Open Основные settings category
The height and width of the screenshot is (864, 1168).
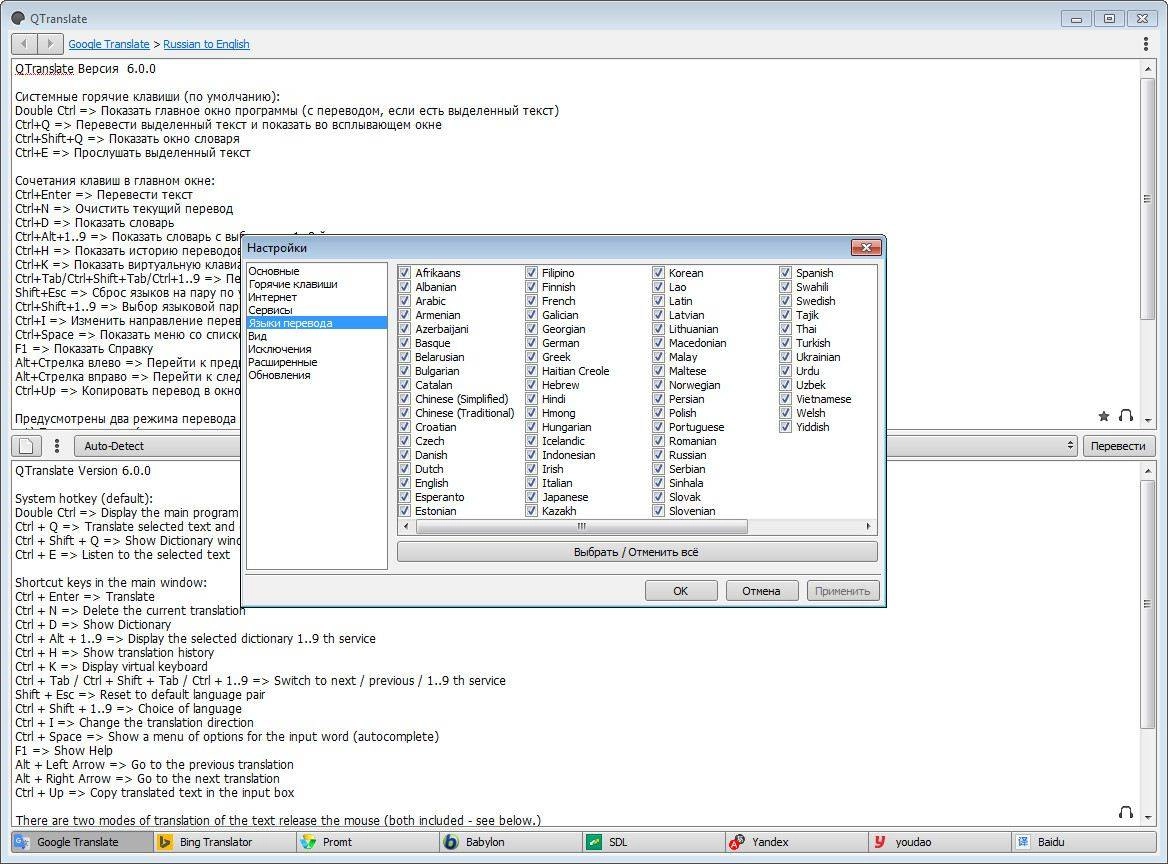click(x=274, y=271)
